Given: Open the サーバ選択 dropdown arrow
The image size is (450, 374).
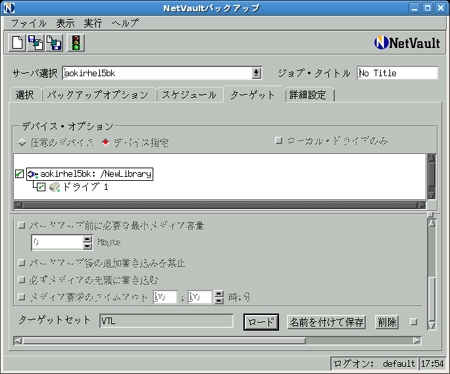Looking at the screenshot, I should click(256, 73).
